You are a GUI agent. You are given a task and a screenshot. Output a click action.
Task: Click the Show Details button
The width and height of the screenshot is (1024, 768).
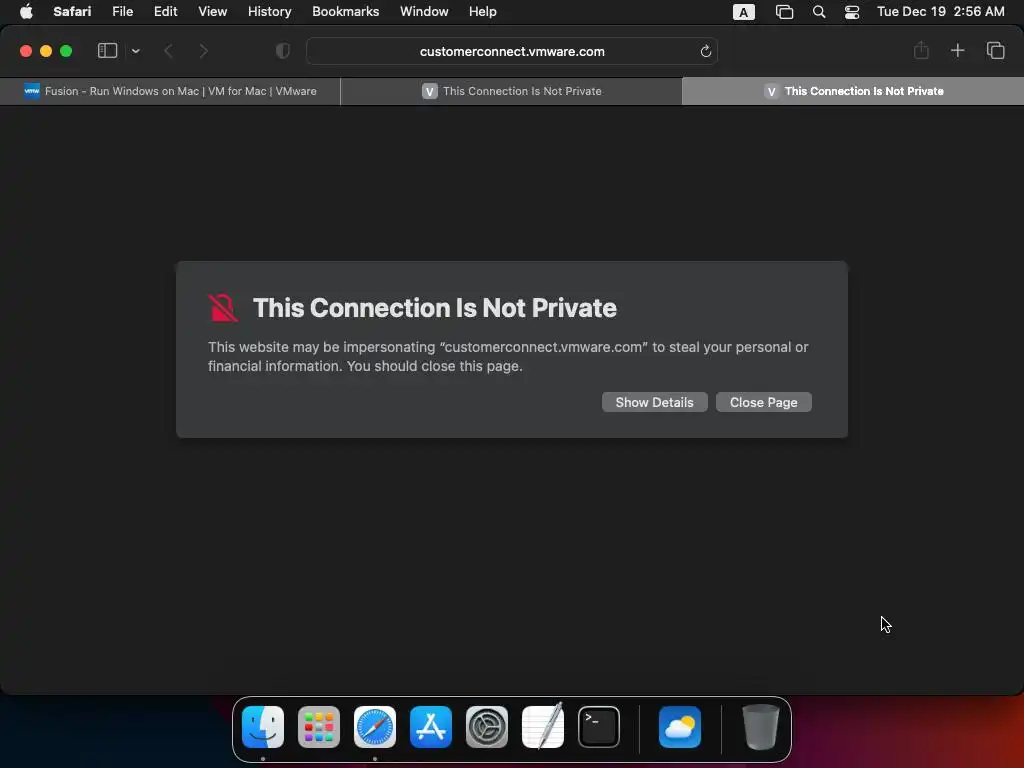tap(654, 402)
